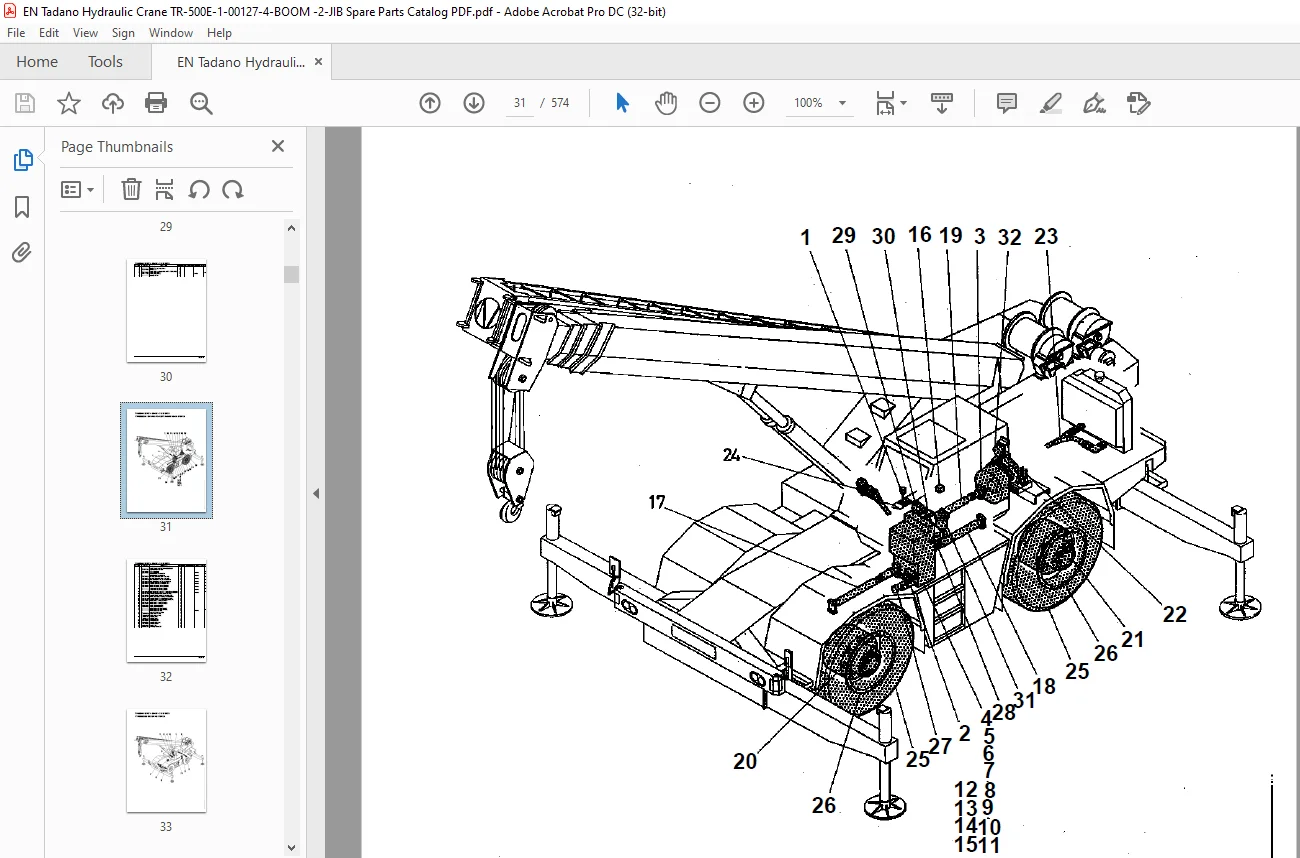Viewport: 1300px width, 858px height.
Task: Open find text with the magnifier icon
Action: [201, 103]
